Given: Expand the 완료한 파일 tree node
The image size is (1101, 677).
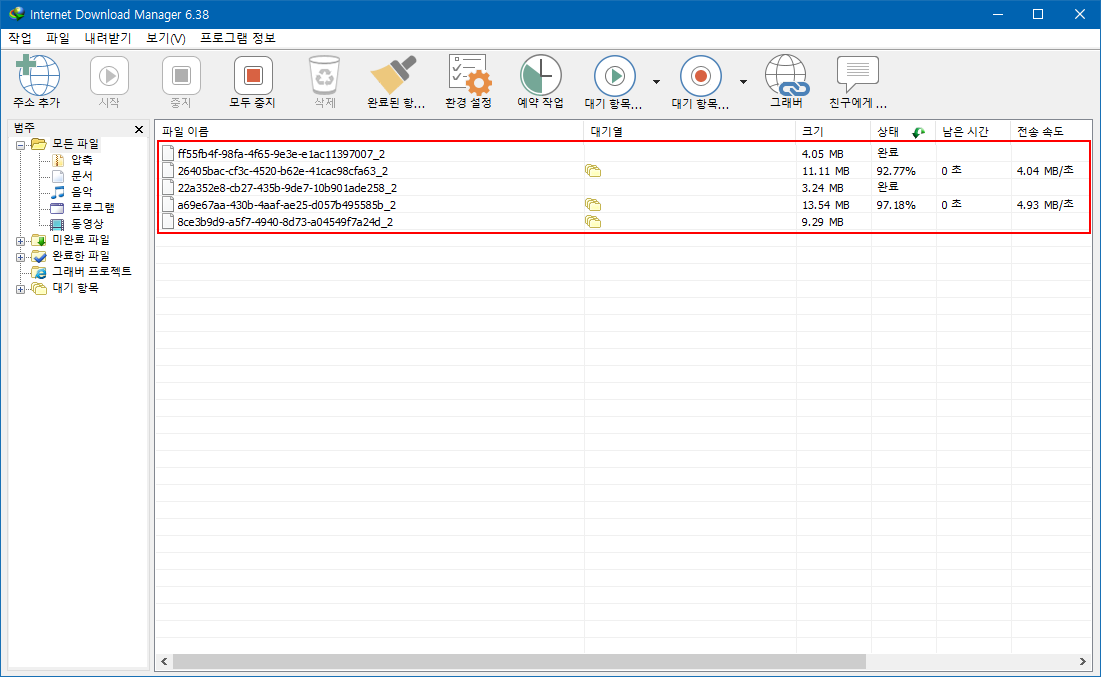Looking at the screenshot, I should [x=20, y=257].
